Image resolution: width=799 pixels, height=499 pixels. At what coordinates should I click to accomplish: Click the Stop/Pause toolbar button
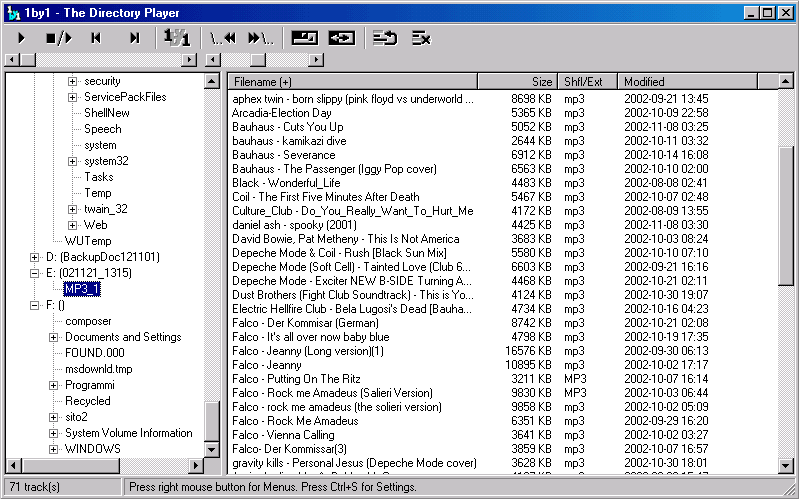[x=59, y=38]
